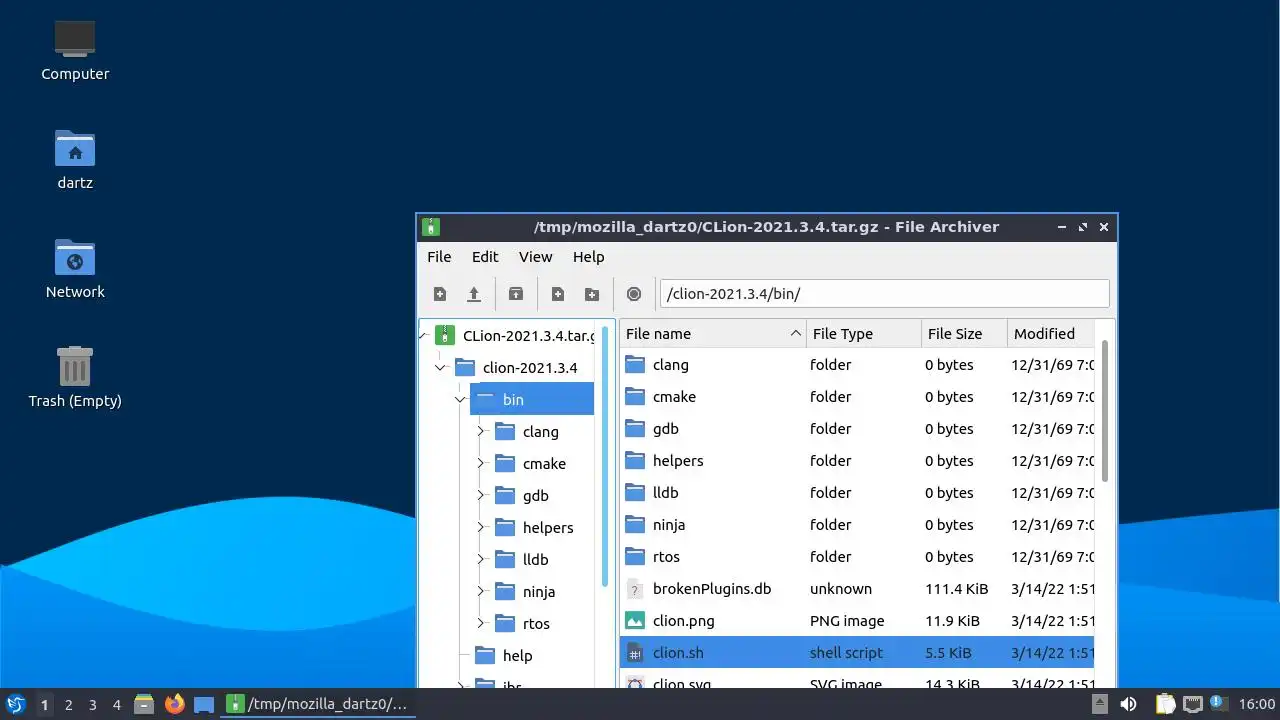Viewport: 1280px width, 720px height.
Task: Show hidden tray icons with the up arrow
Action: pos(1099,704)
